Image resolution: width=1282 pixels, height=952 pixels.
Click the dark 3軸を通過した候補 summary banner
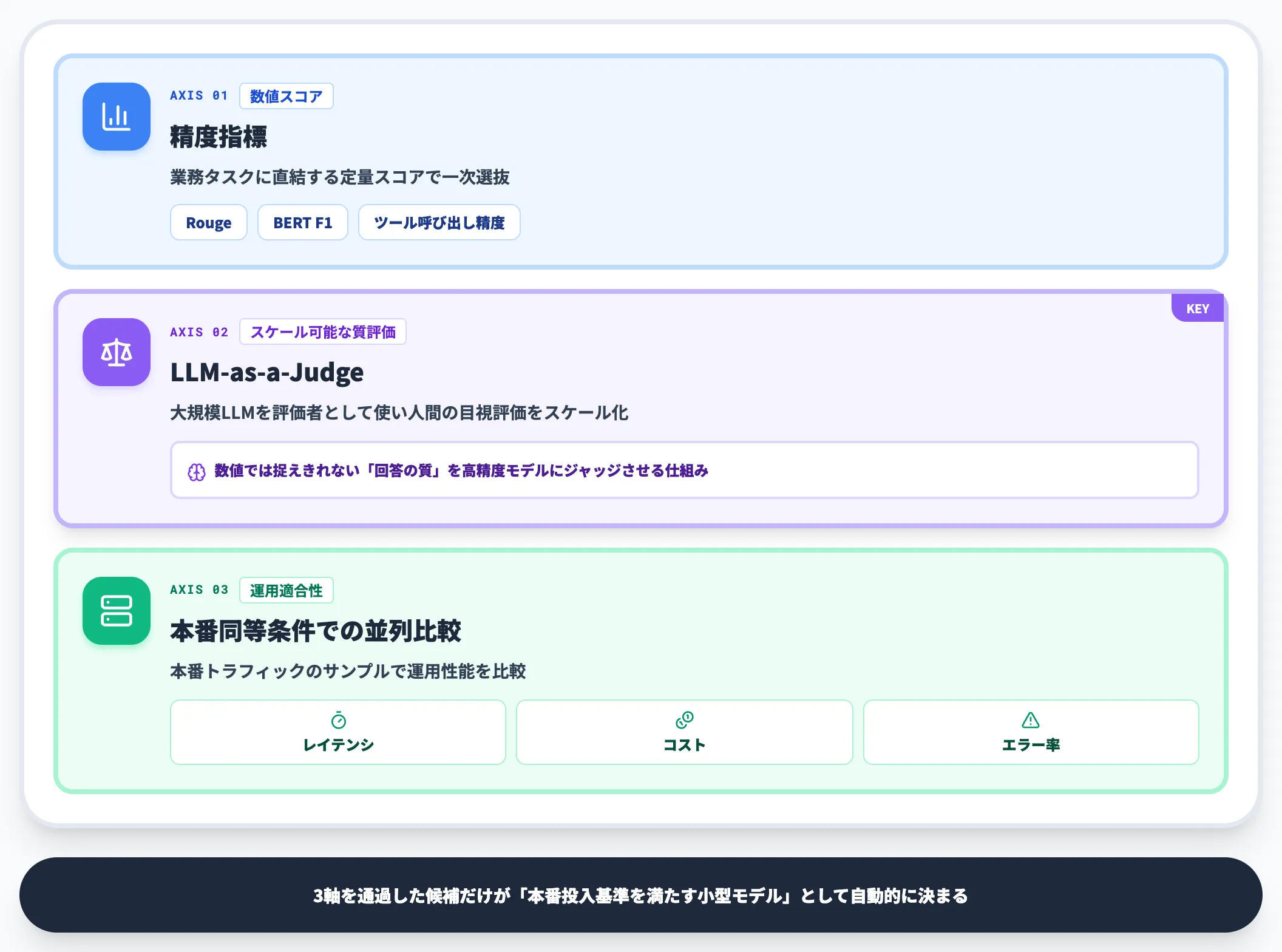coord(641,895)
